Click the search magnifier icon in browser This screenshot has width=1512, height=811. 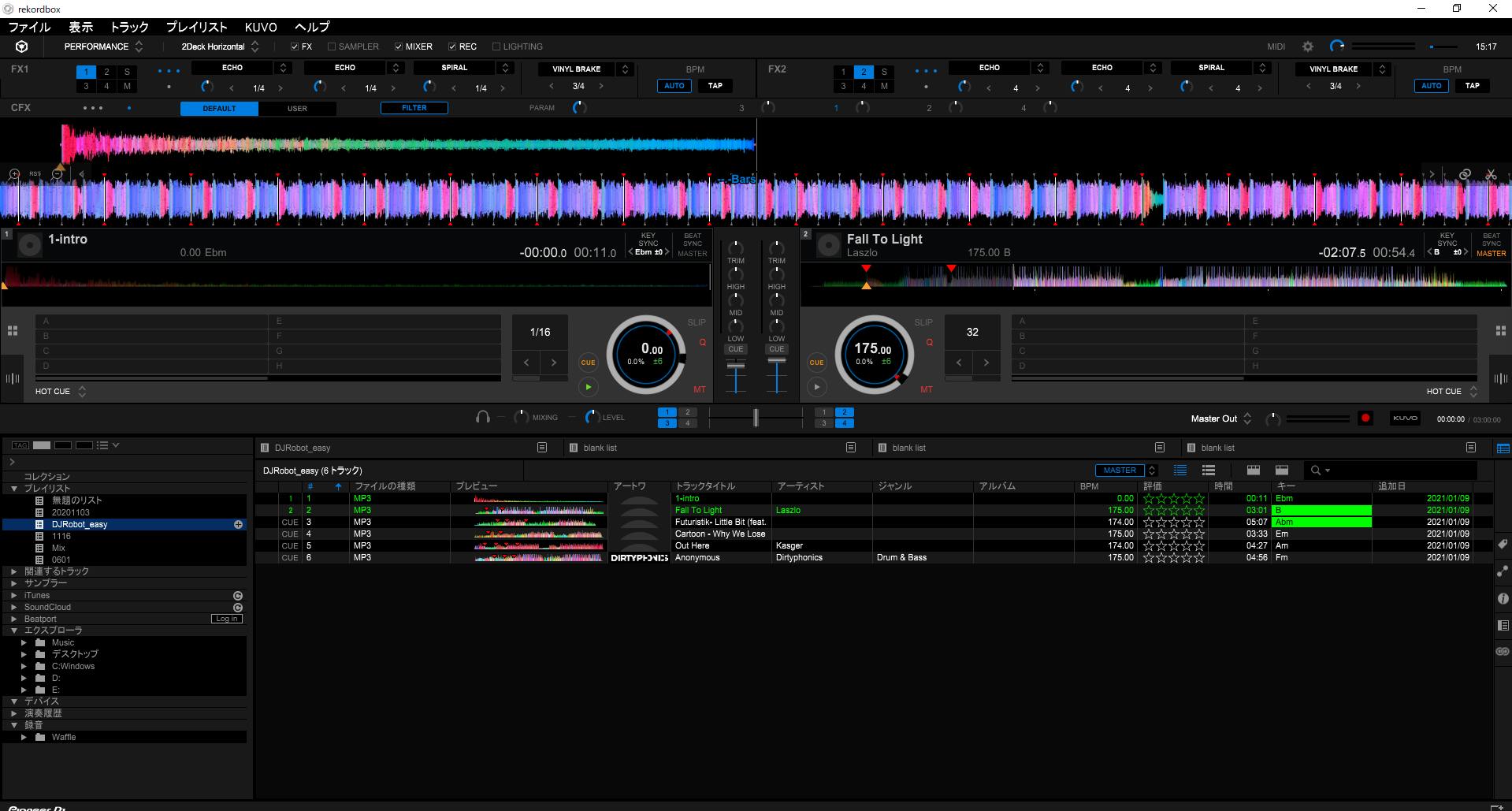1315,471
